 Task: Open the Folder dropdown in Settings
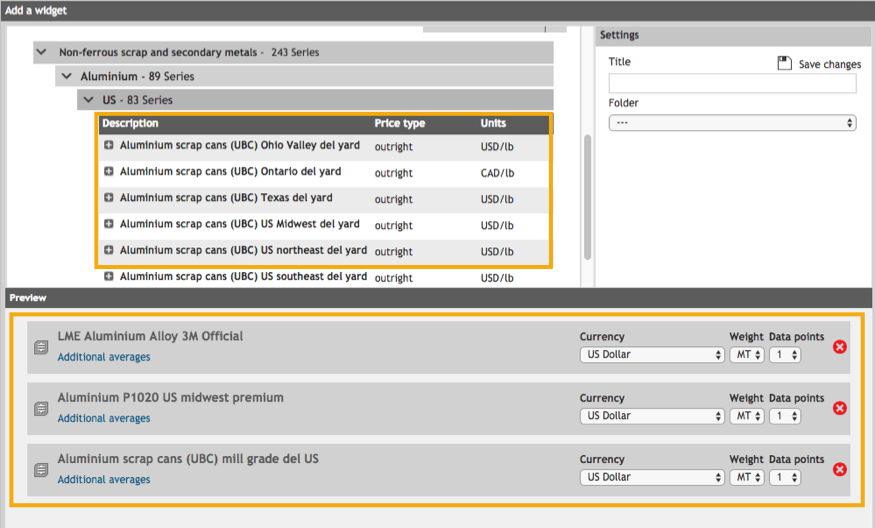[732, 123]
